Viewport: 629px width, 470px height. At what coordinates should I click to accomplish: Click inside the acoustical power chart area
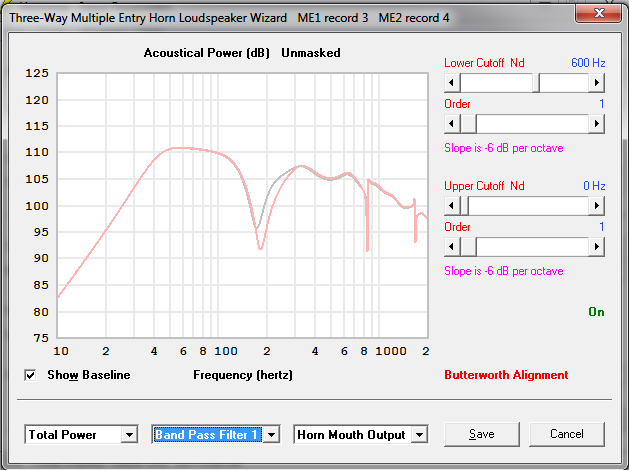[x=243, y=205]
